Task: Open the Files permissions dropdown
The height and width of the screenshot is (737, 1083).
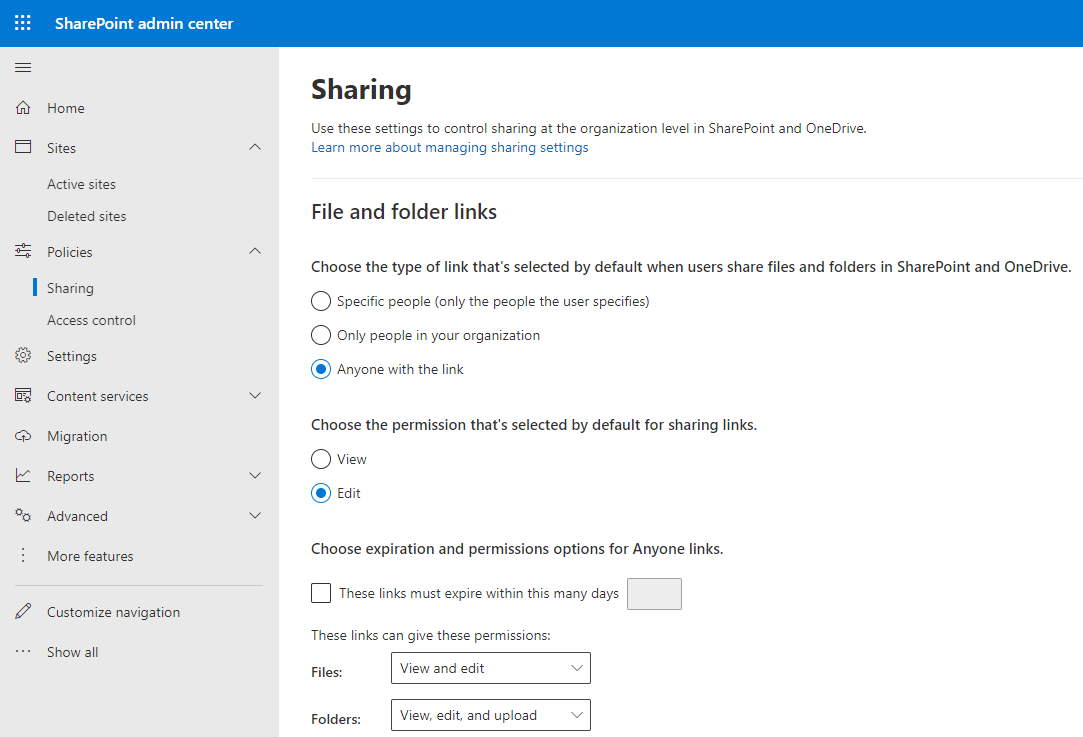Action: click(x=490, y=668)
